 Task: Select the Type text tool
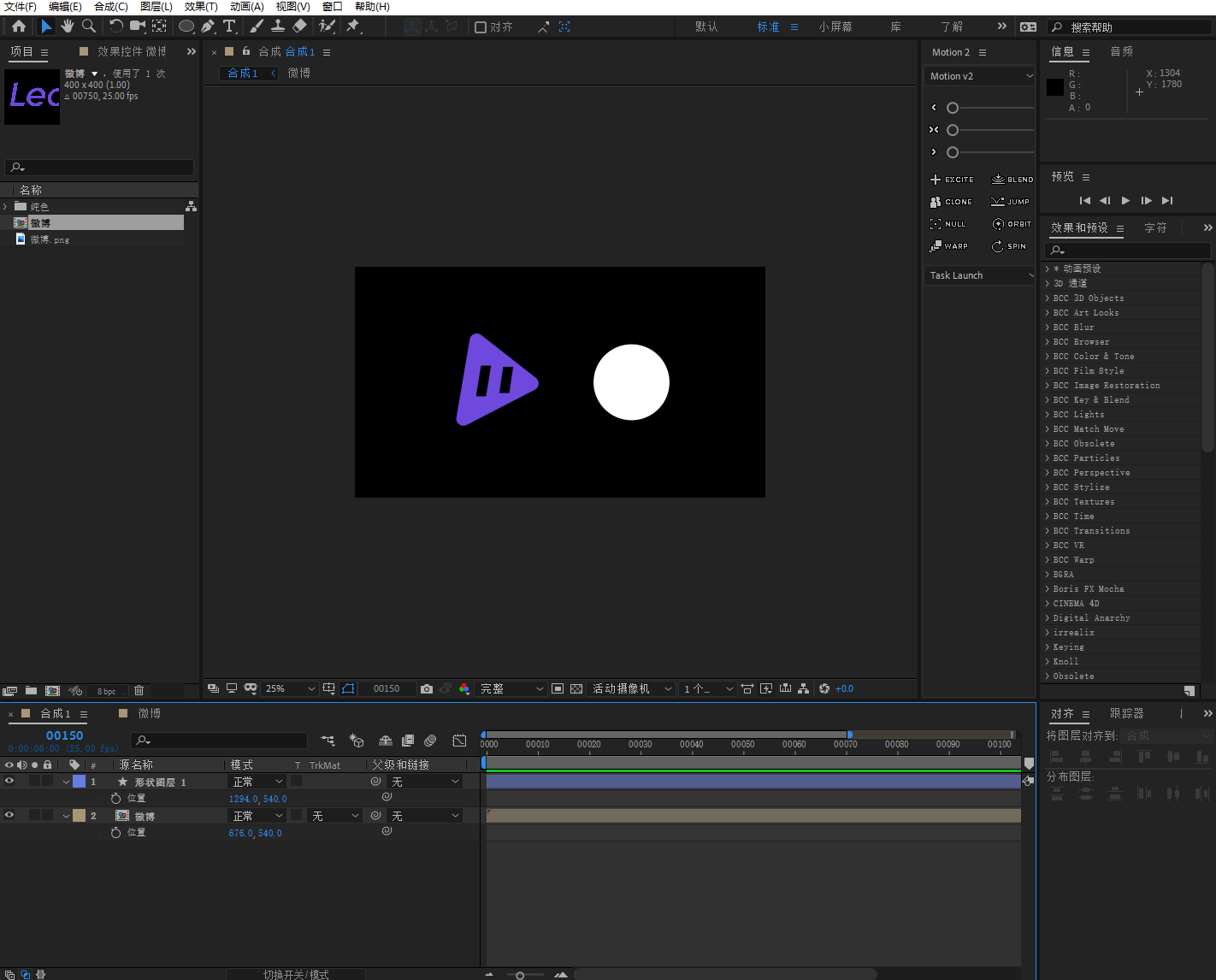[x=229, y=27]
